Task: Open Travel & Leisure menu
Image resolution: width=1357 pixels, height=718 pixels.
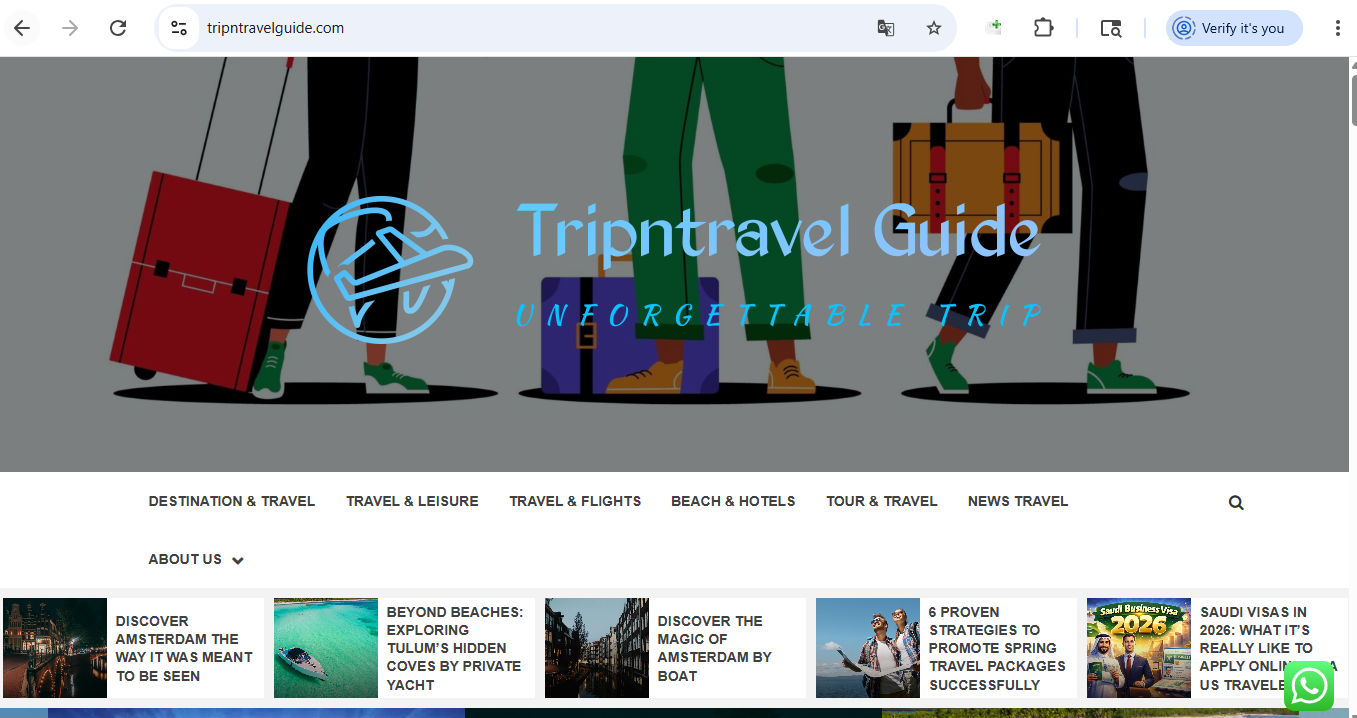Action: pyautogui.click(x=412, y=501)
